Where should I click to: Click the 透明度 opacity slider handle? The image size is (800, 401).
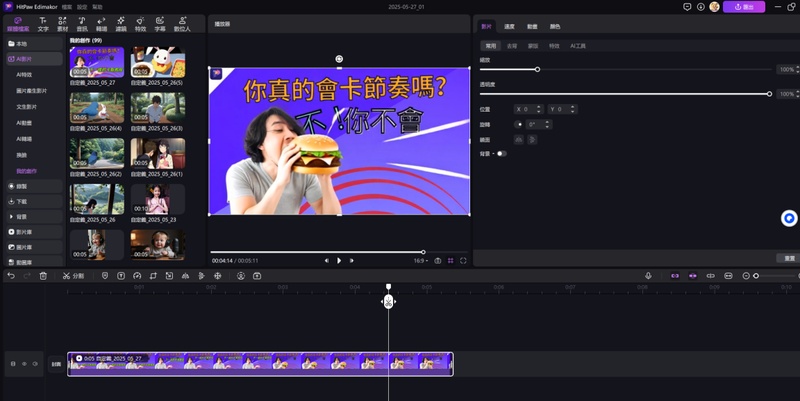click(769, 94)
